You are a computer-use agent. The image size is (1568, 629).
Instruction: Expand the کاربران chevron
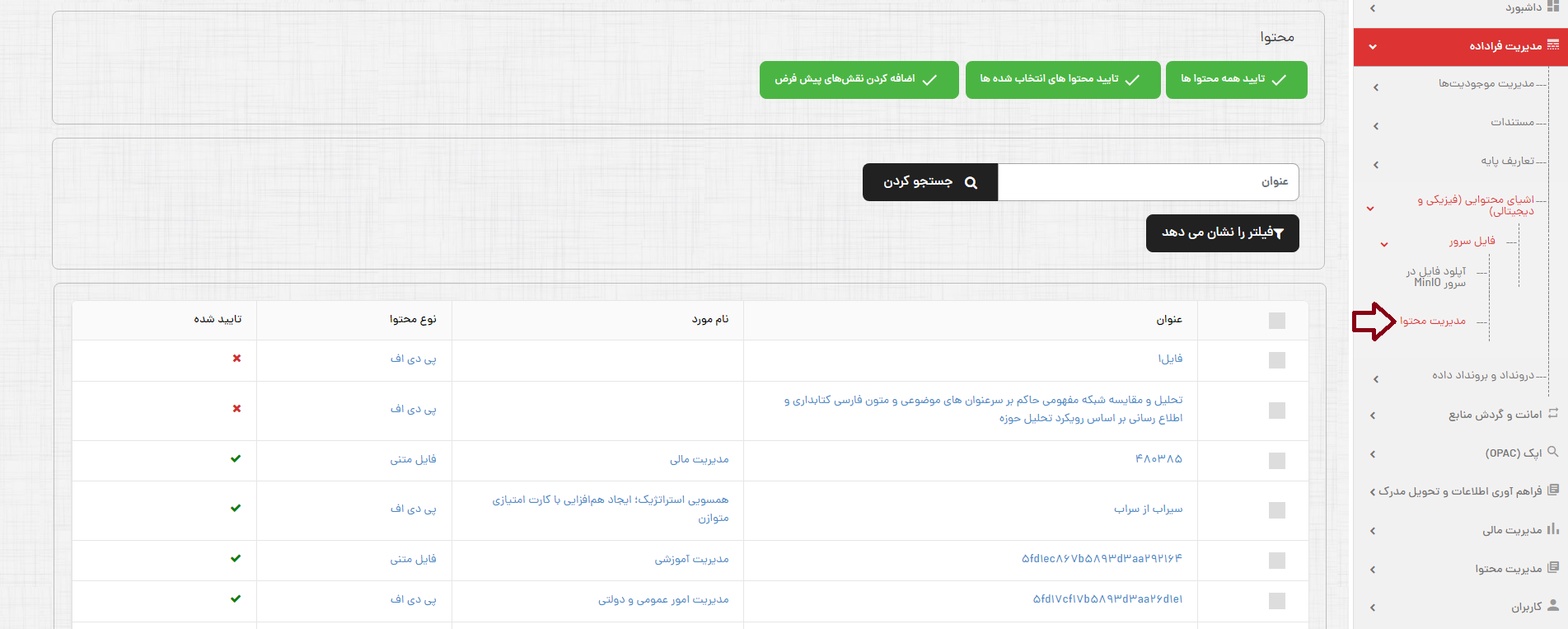(1373, 608)
